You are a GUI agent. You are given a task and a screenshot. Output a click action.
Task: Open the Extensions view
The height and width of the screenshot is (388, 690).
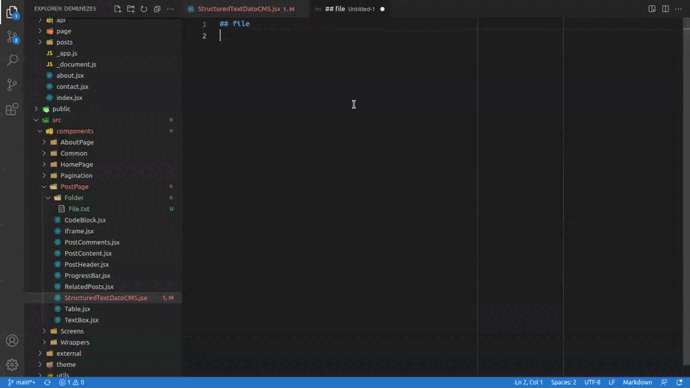[x=12, y=109]
